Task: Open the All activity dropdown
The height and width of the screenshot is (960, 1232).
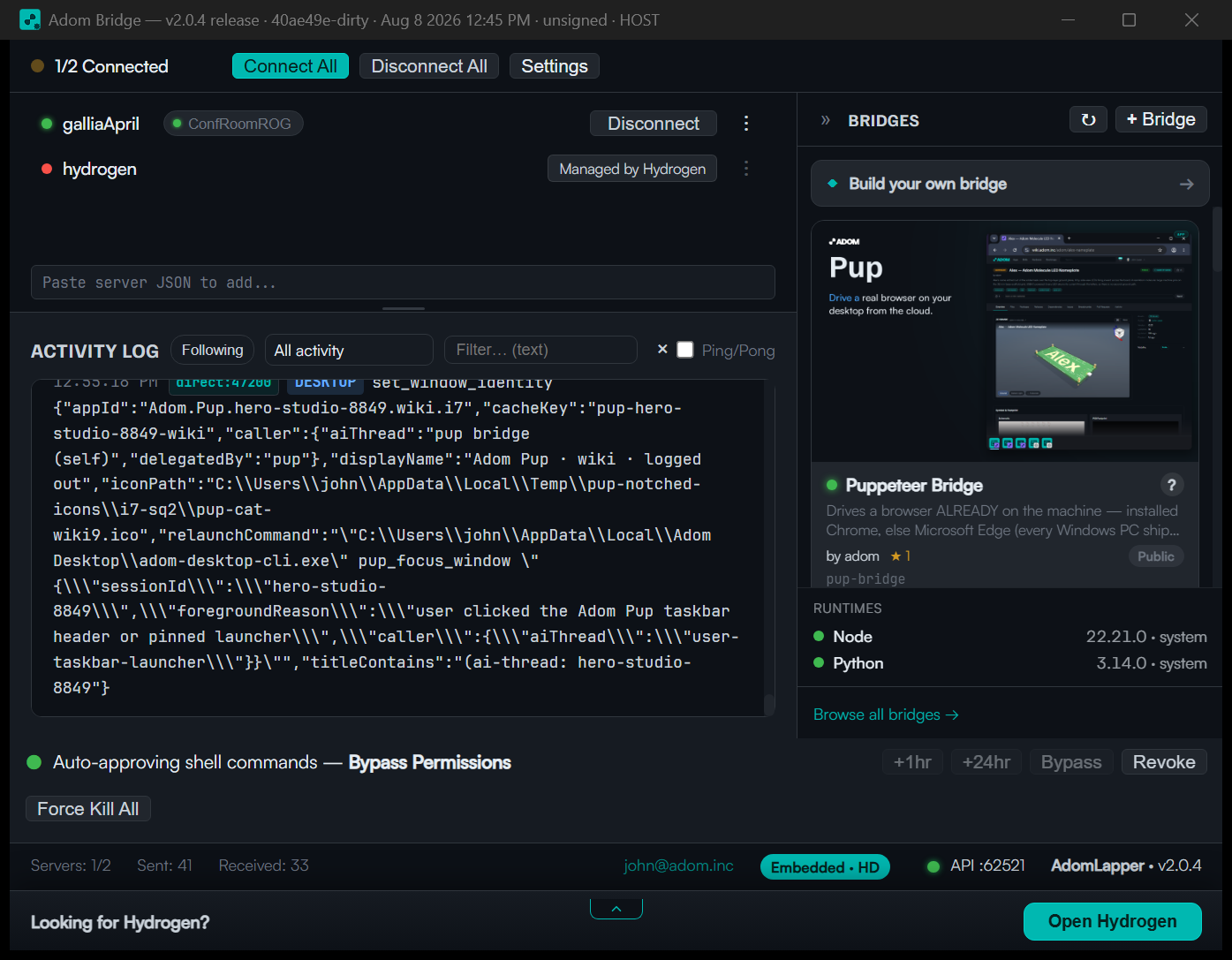Action: (x=349, y=350)
